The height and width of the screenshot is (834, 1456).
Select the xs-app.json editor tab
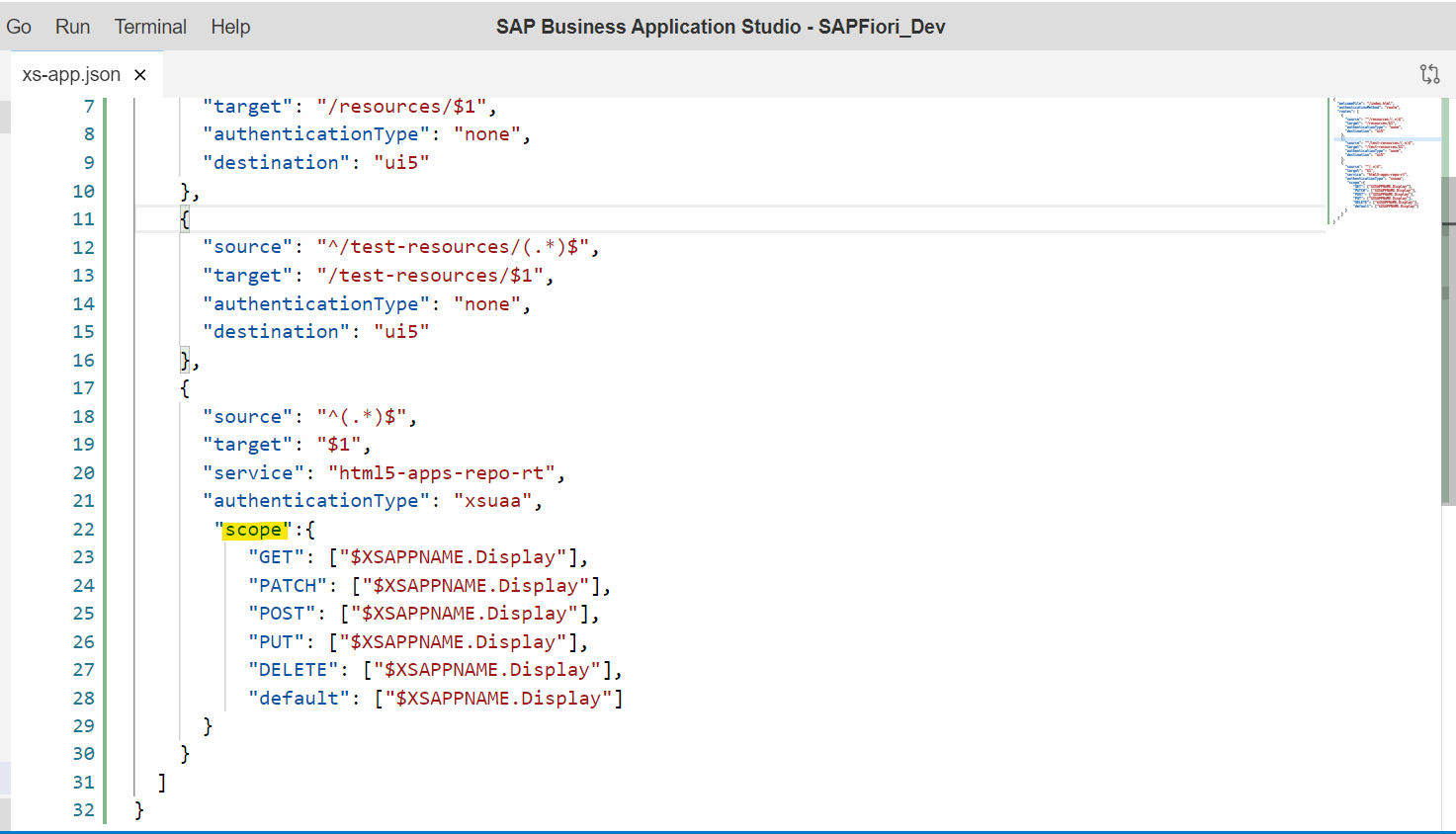pyautogui.click(x=72, y=75)
